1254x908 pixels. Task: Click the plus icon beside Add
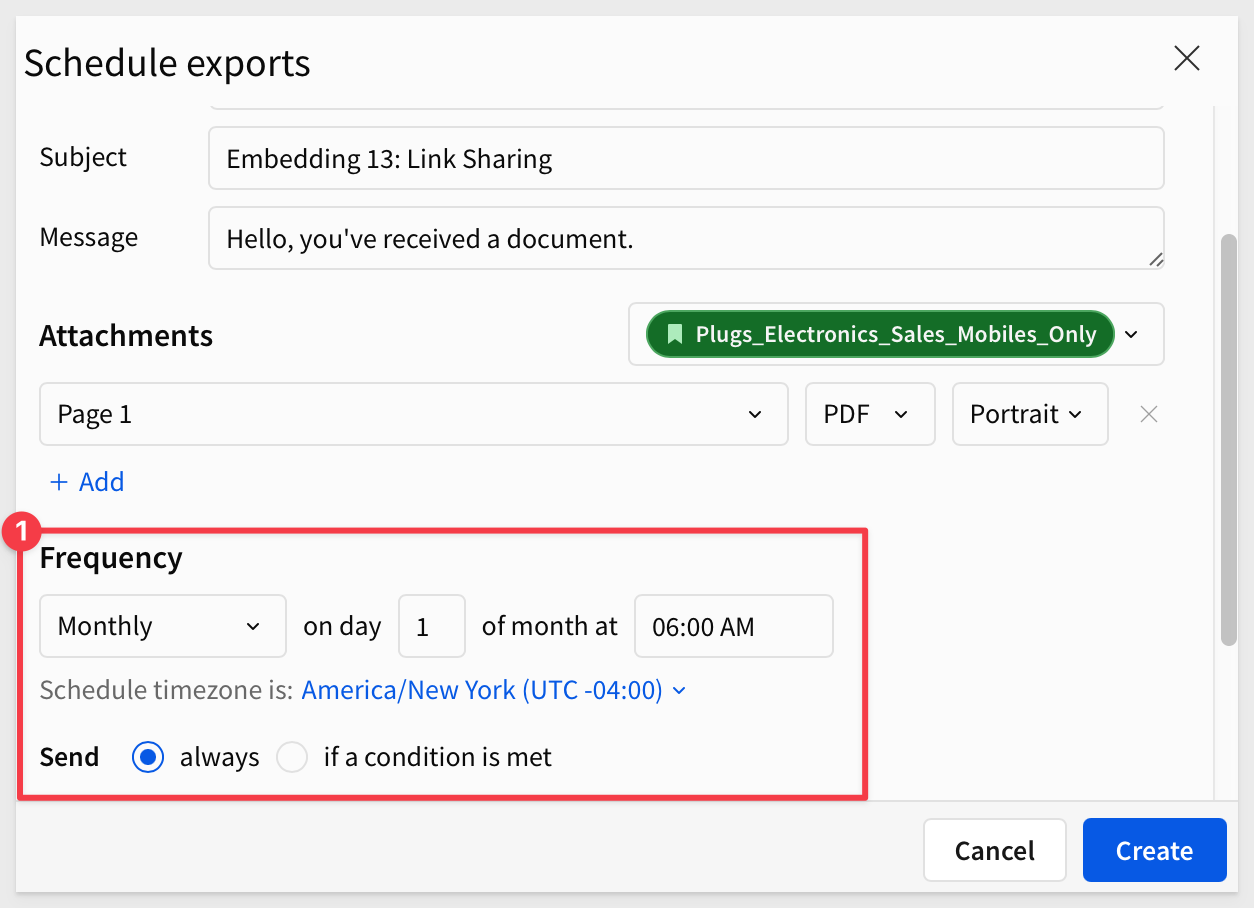(59, 482)
